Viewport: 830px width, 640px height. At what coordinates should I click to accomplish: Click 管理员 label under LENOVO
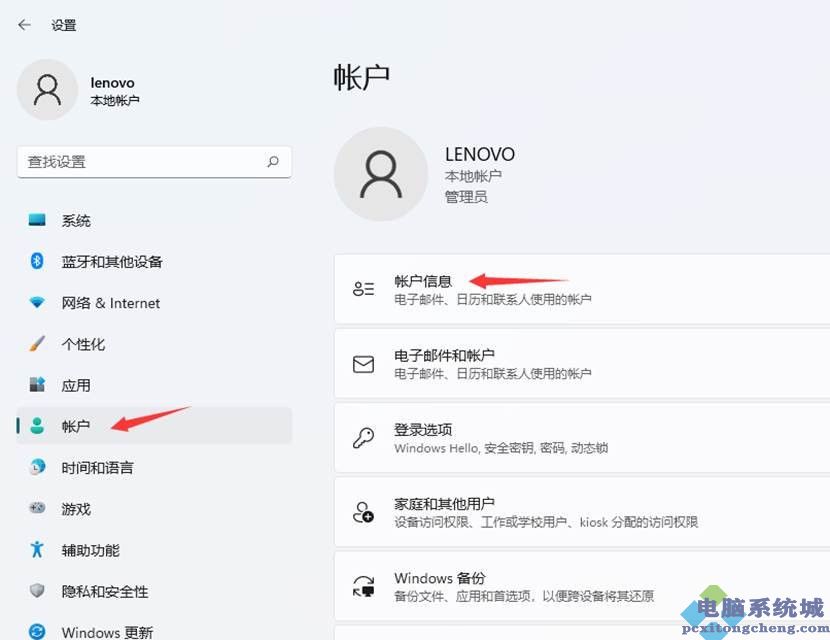pos(466,197)
